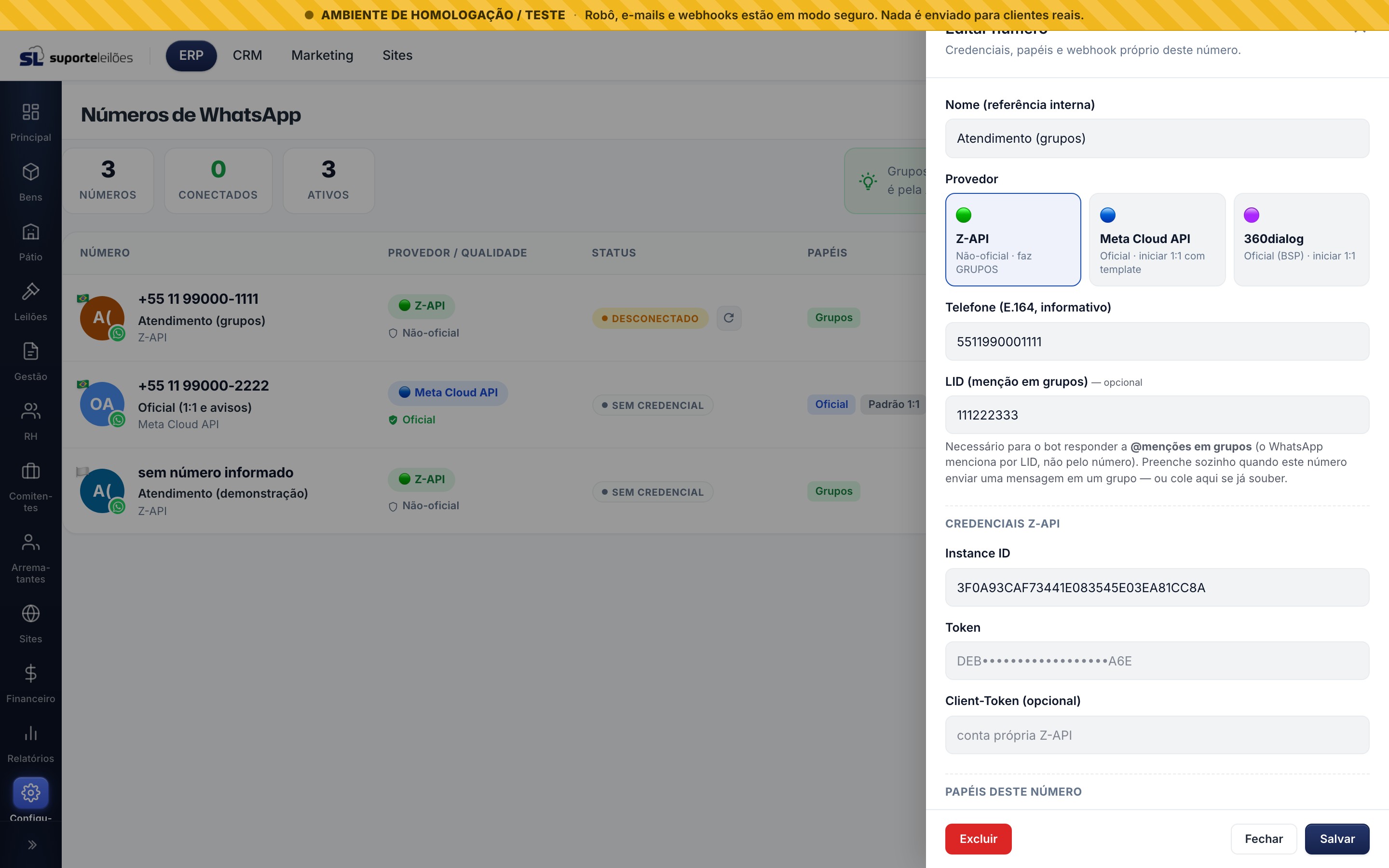The height and width of the screenshot is (868, 1389).
Task: Click Grupos tag in 'sem número informado' row
Action: click(x=833, y=491)
